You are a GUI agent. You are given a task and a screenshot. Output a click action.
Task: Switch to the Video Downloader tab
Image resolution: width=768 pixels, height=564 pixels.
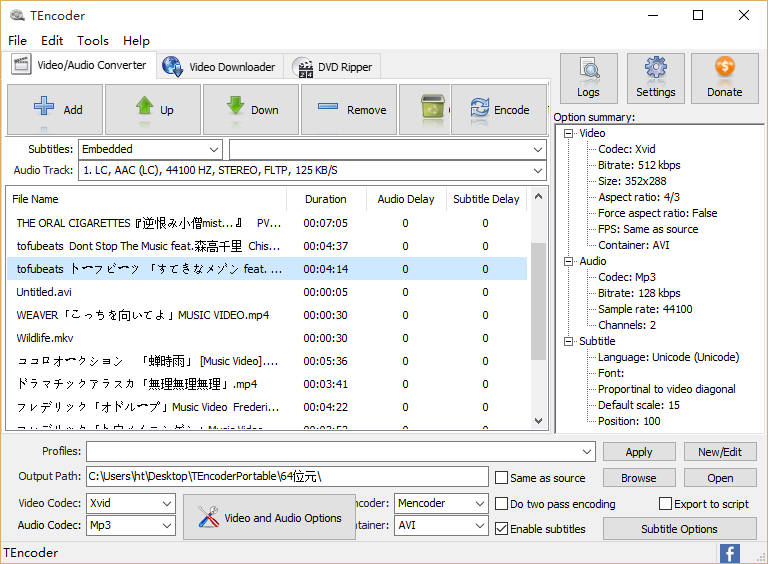tap(220, 67)
